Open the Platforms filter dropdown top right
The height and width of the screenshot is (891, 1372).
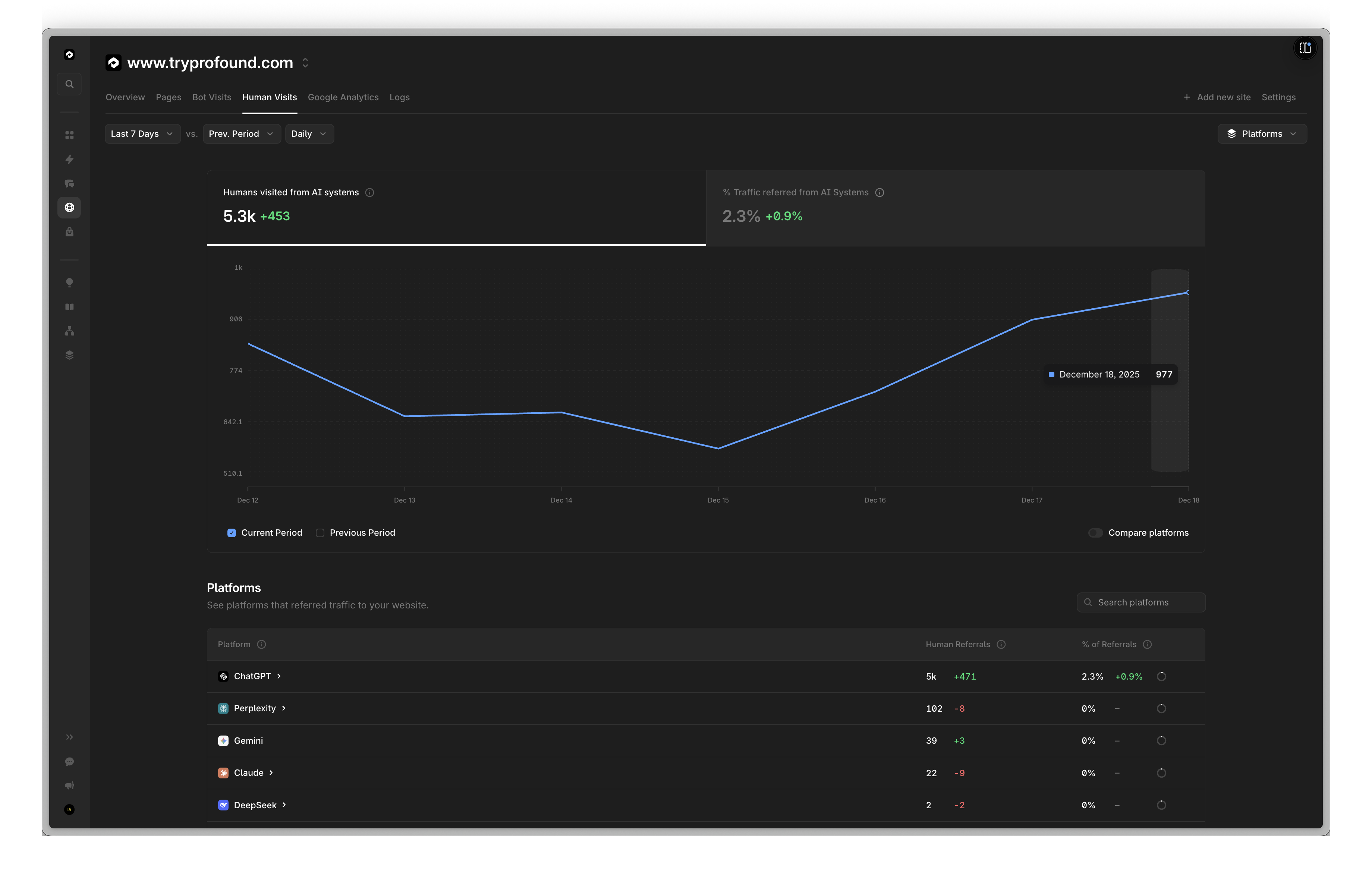pyautogui.click(x=1262, y=133)
